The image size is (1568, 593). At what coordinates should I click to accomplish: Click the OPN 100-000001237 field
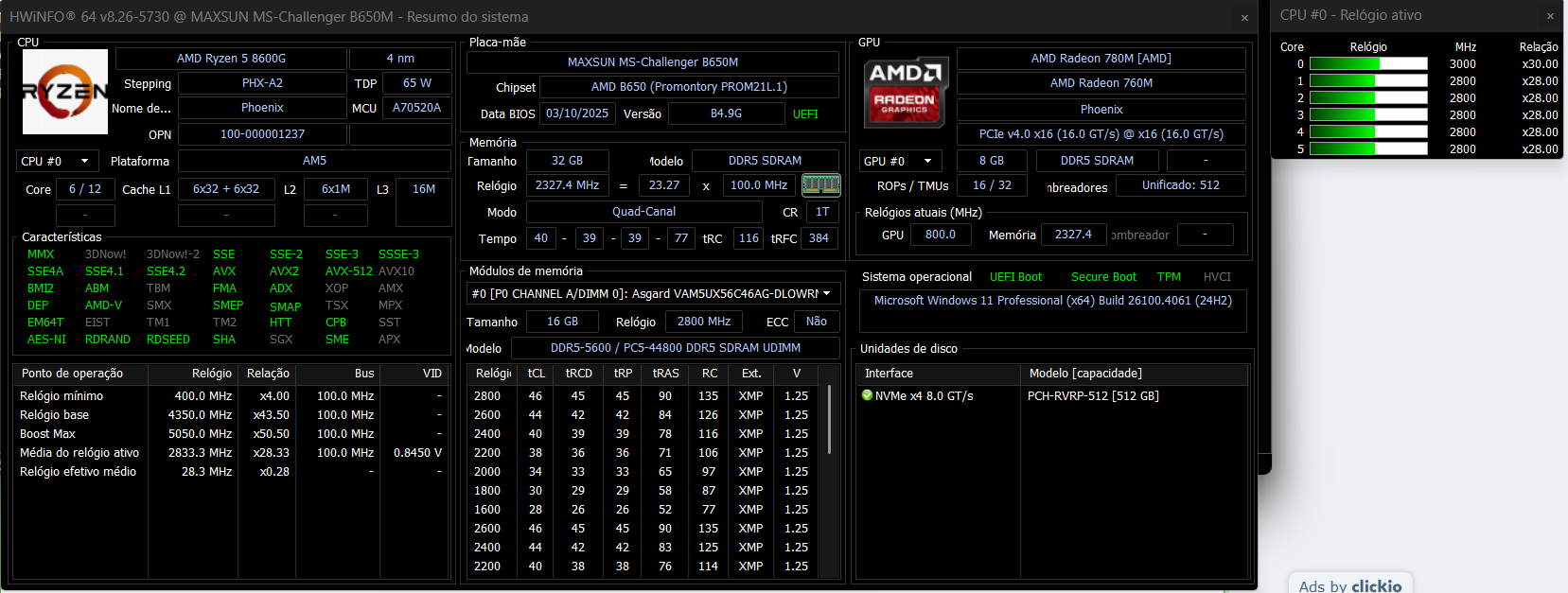[x=262, y=134]
